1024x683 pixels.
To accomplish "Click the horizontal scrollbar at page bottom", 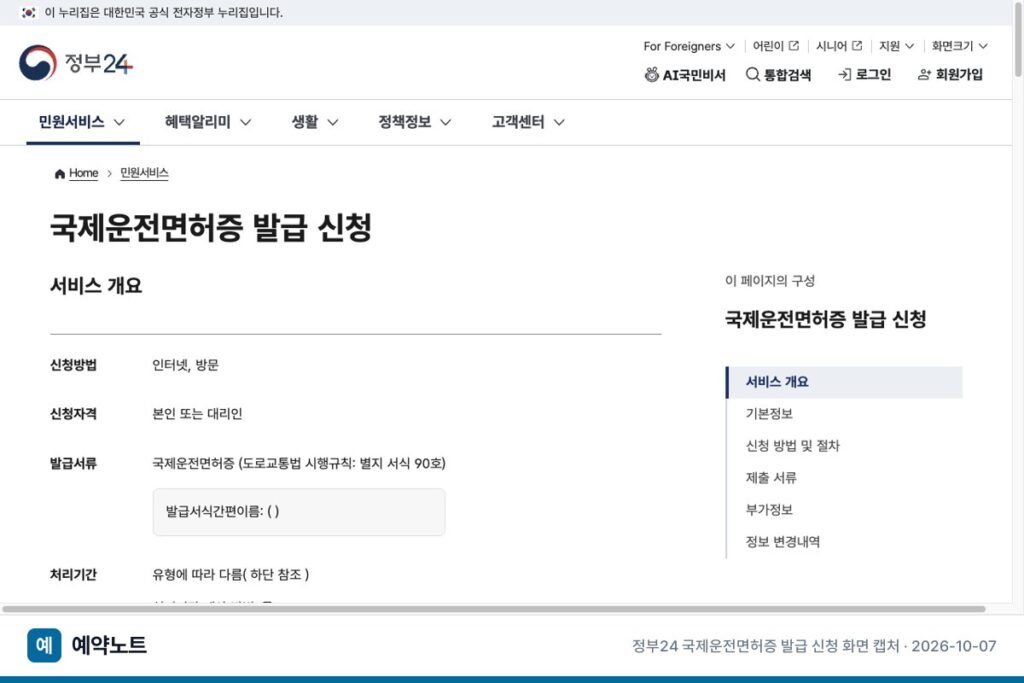I will pos(494,609).
